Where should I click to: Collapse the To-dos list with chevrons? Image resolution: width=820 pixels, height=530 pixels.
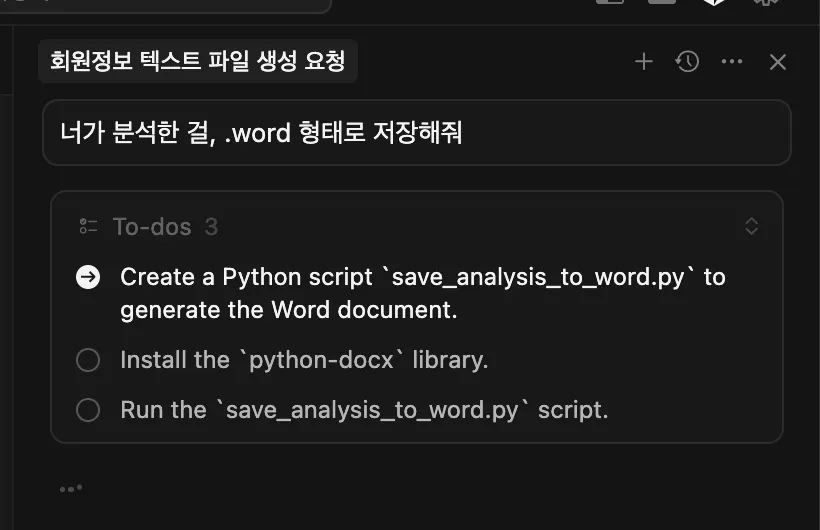[752, 227]
